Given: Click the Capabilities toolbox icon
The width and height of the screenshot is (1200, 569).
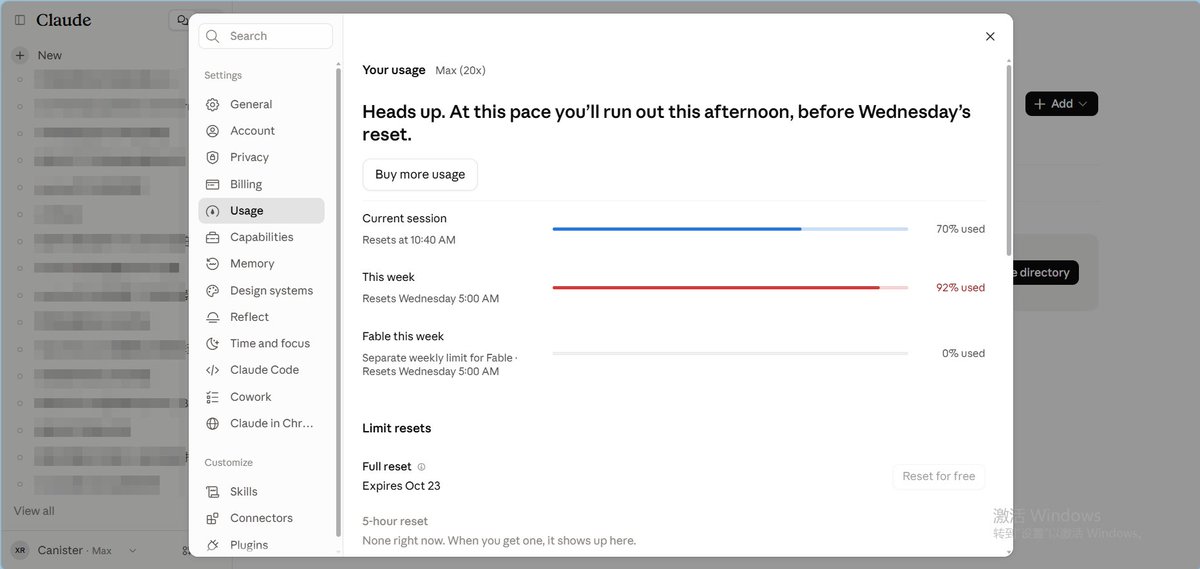Looking at the screenshot, I should click(212, 237).
